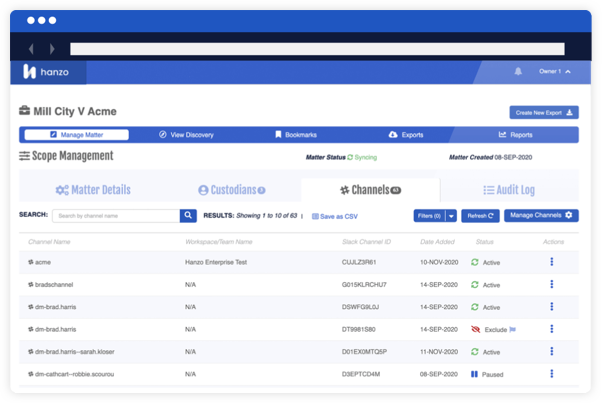
Task: Click the Syncing matter status icon
Action: coord(350,157)
